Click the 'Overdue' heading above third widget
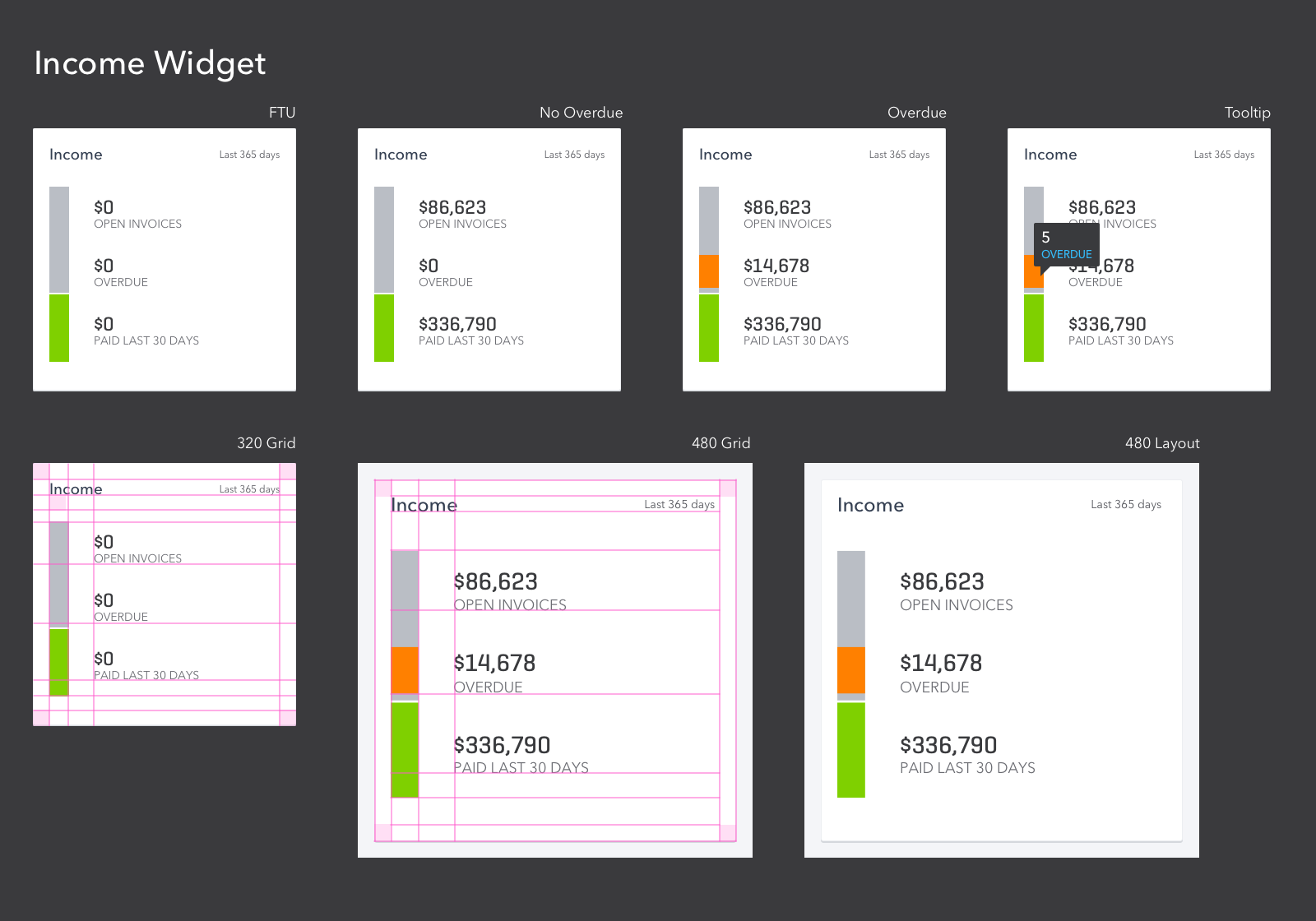 pyautogui.click(x=917, y=113)
